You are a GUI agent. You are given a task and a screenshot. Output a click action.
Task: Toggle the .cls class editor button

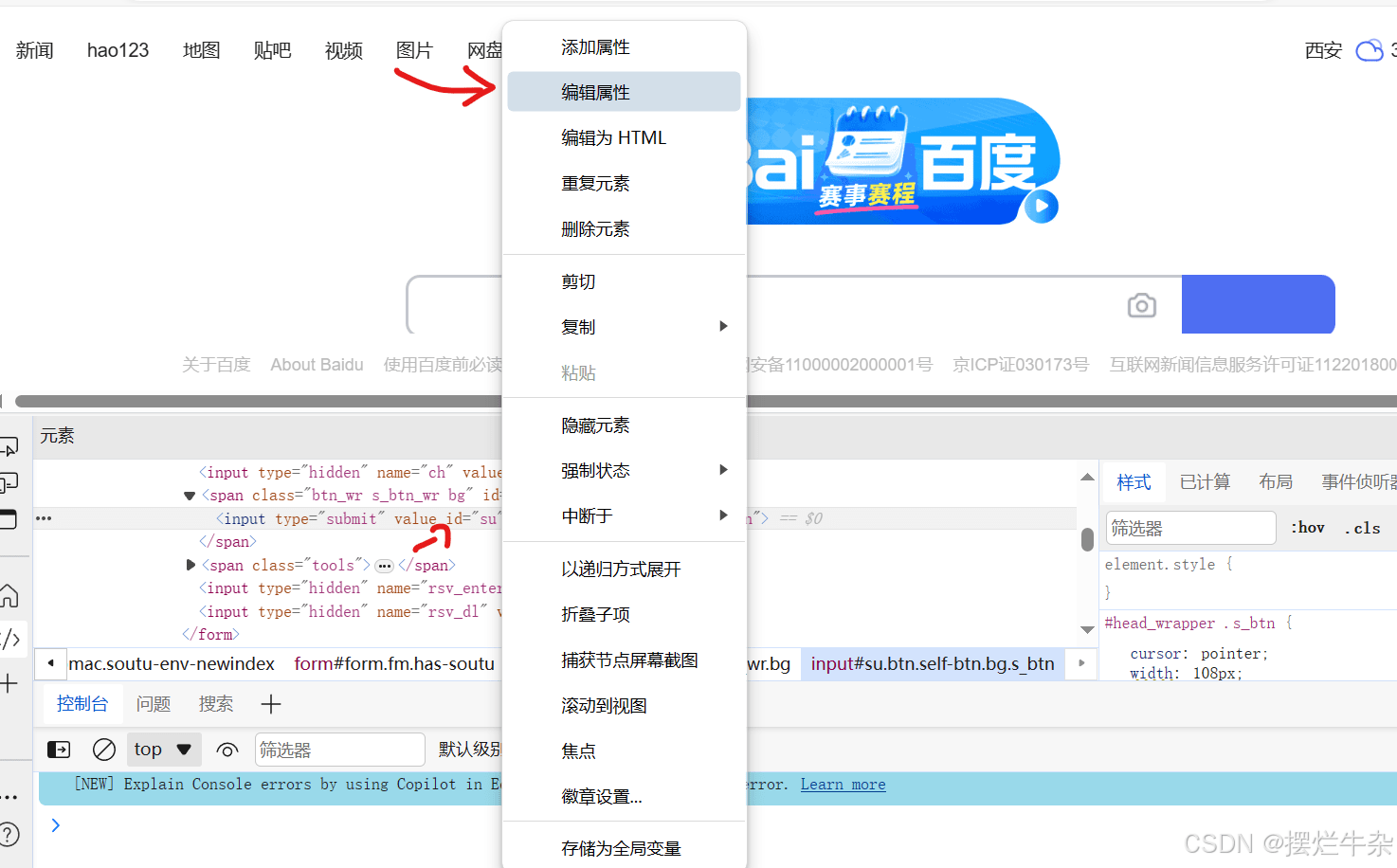click(1363, 528)
